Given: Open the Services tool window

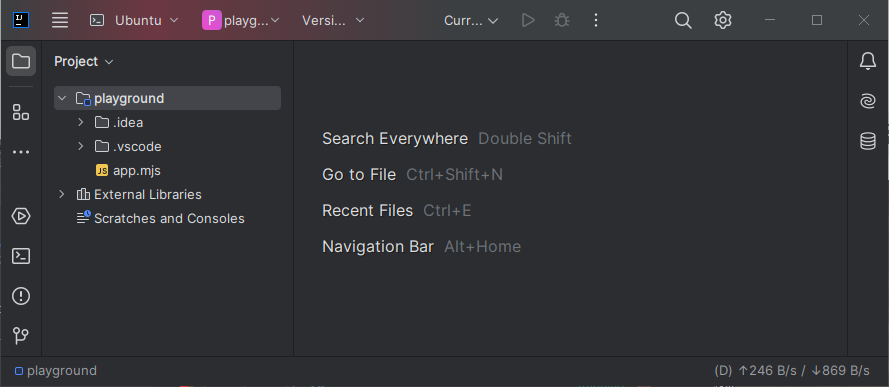Looking at the screenshot, I should click(x=21, y=216).
